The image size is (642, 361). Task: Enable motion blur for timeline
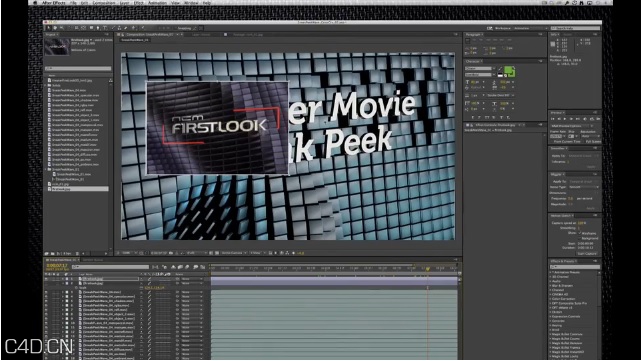click(x=187, y=267)
